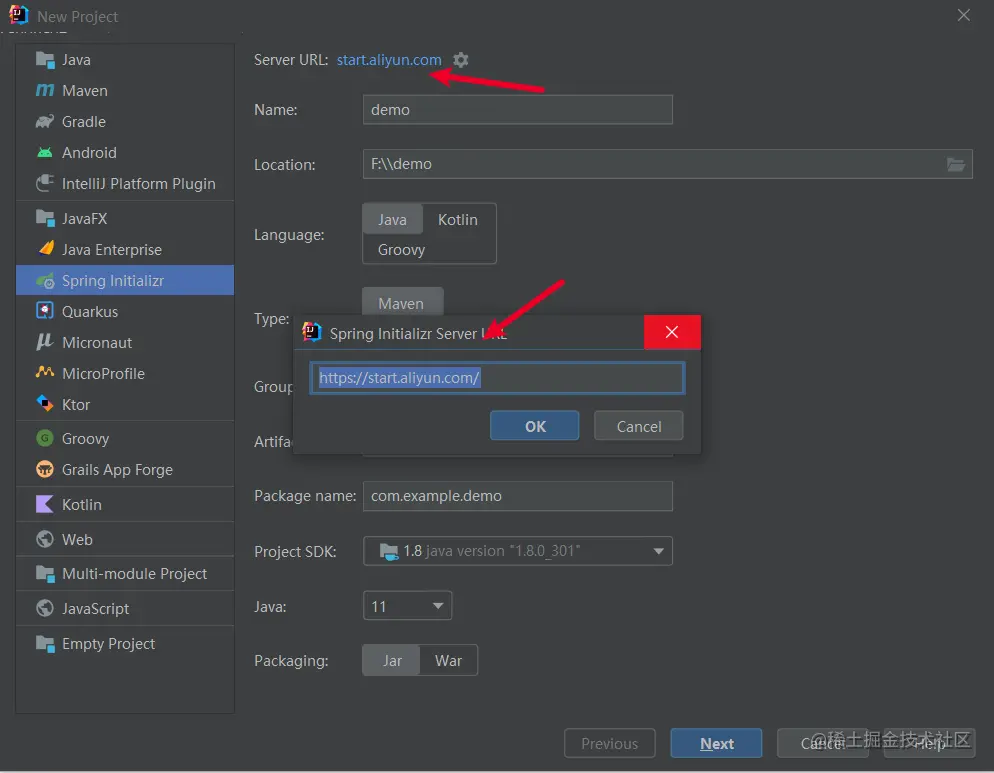Choose the Maven icon in sidebar
Screen dimensions: 994x773
tap(45, 91)
